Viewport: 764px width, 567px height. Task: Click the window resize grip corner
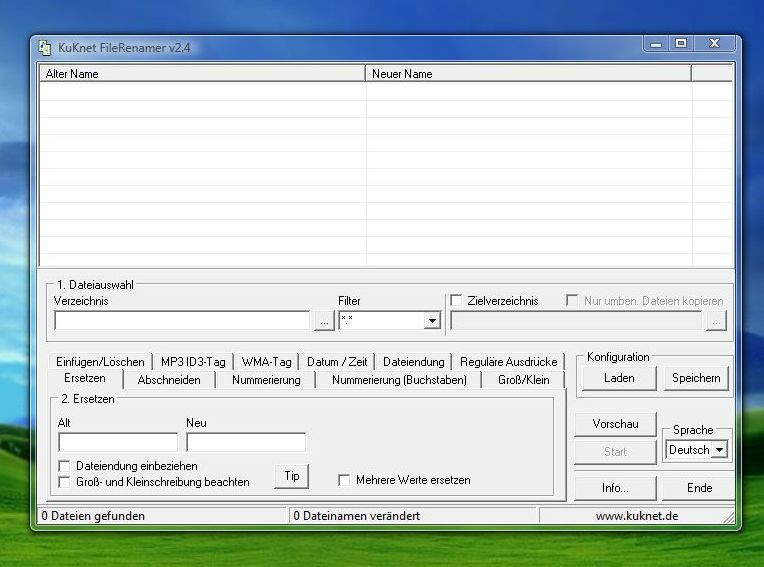pos(728,517)
